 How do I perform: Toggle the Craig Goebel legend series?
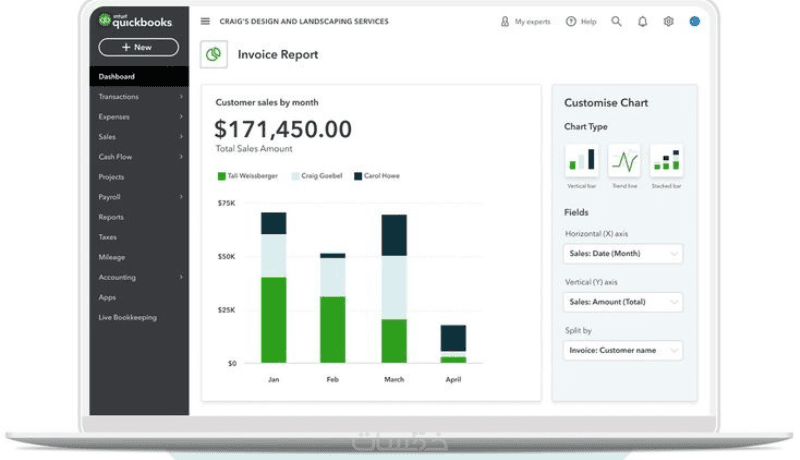click(x=317, y=176)
